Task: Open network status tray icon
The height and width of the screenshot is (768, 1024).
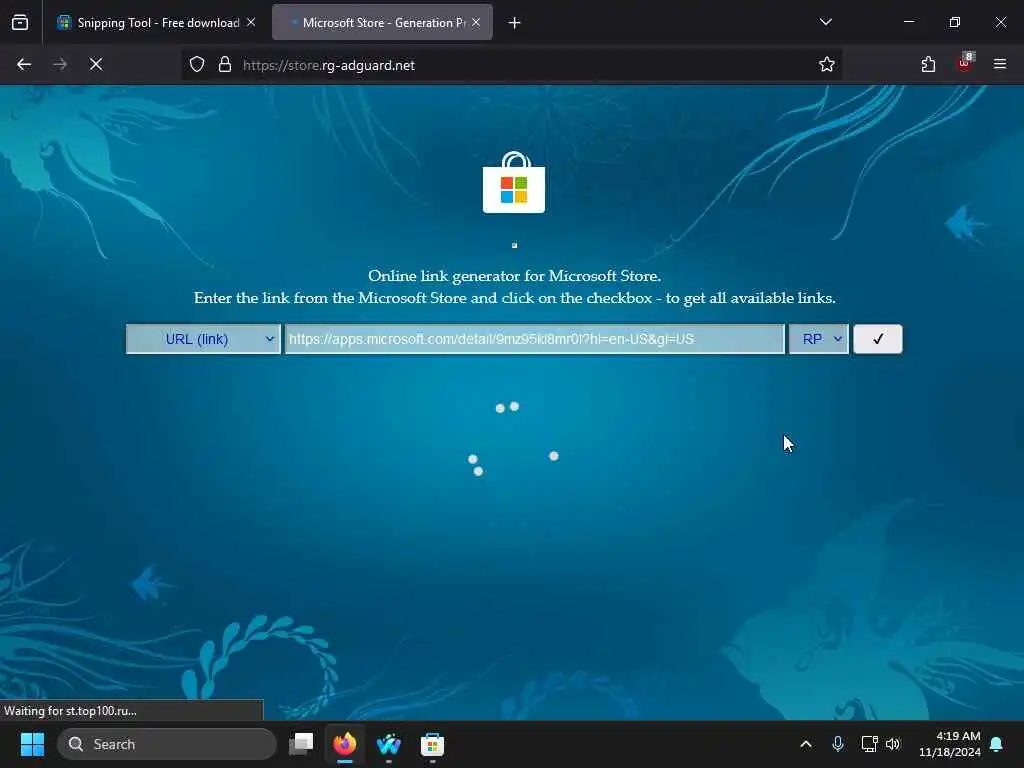Action: coord(869,744)
